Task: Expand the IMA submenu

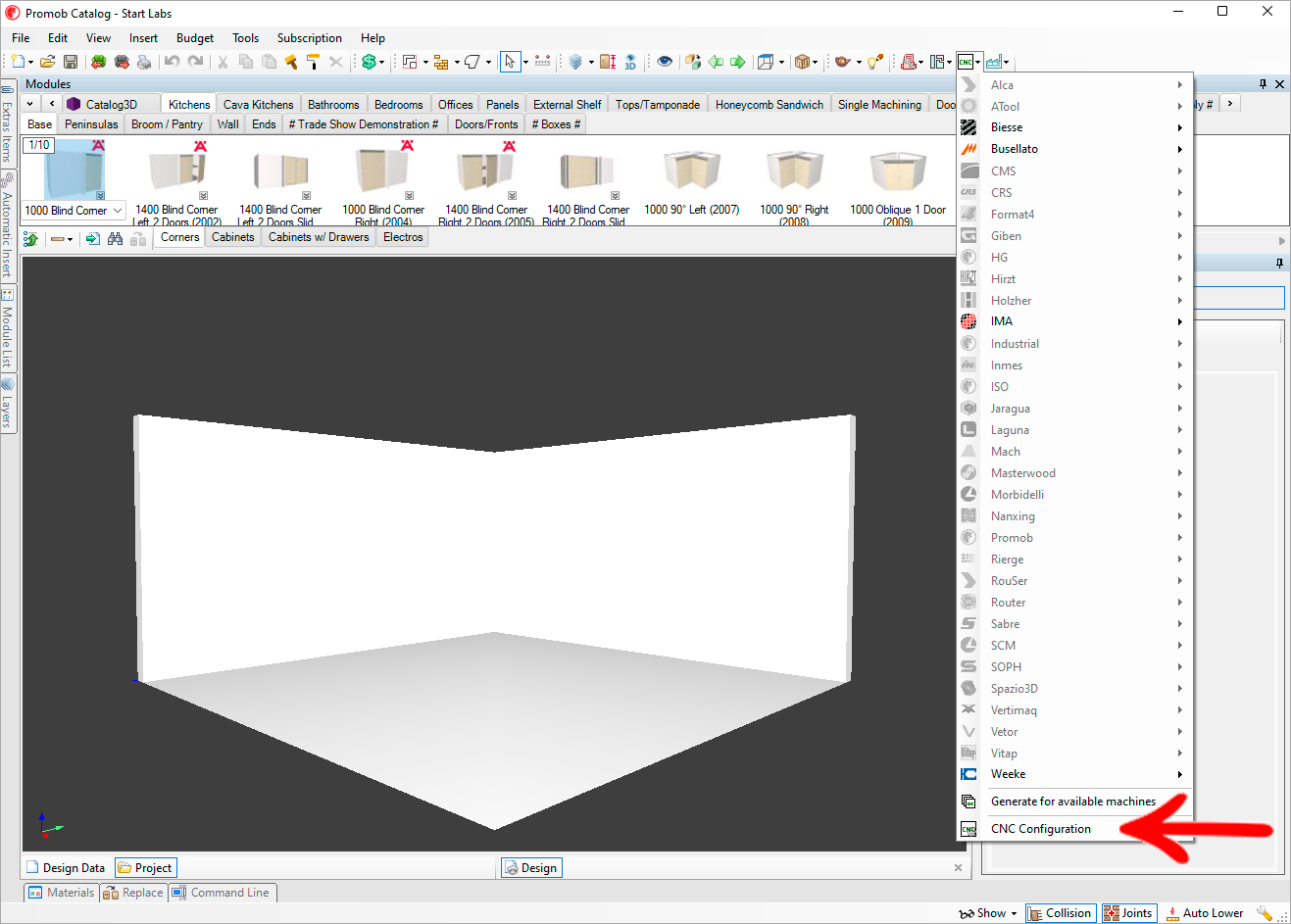Action: point(1074,321)
